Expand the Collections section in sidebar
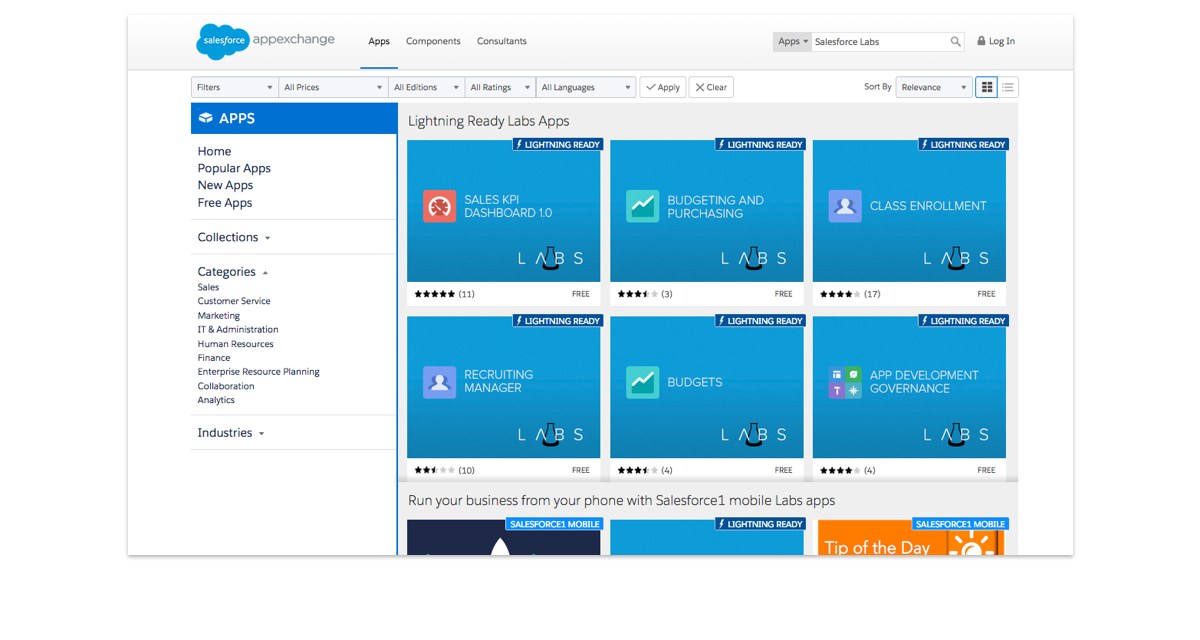The width and height of the screenshot is (1200, 640). click(234, 237)
